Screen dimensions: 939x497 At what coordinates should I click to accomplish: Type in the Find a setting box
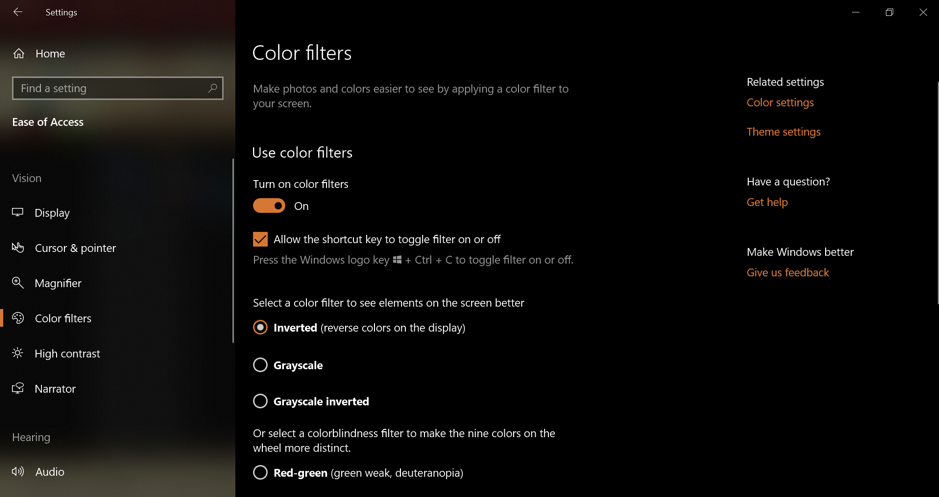[108, 88]
